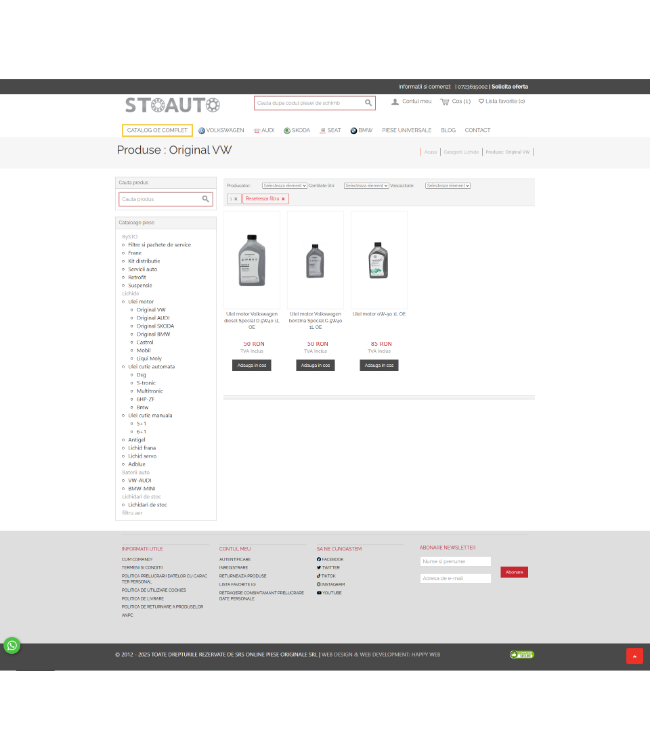
Task: Click the magnifier icon in header search
Action: pos(368,103)
